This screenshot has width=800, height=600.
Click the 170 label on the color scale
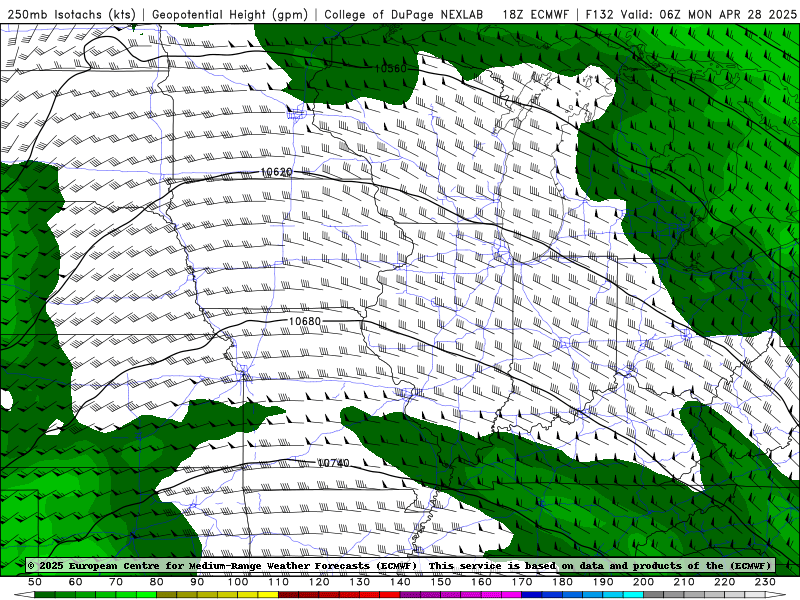tap(521, 582)
